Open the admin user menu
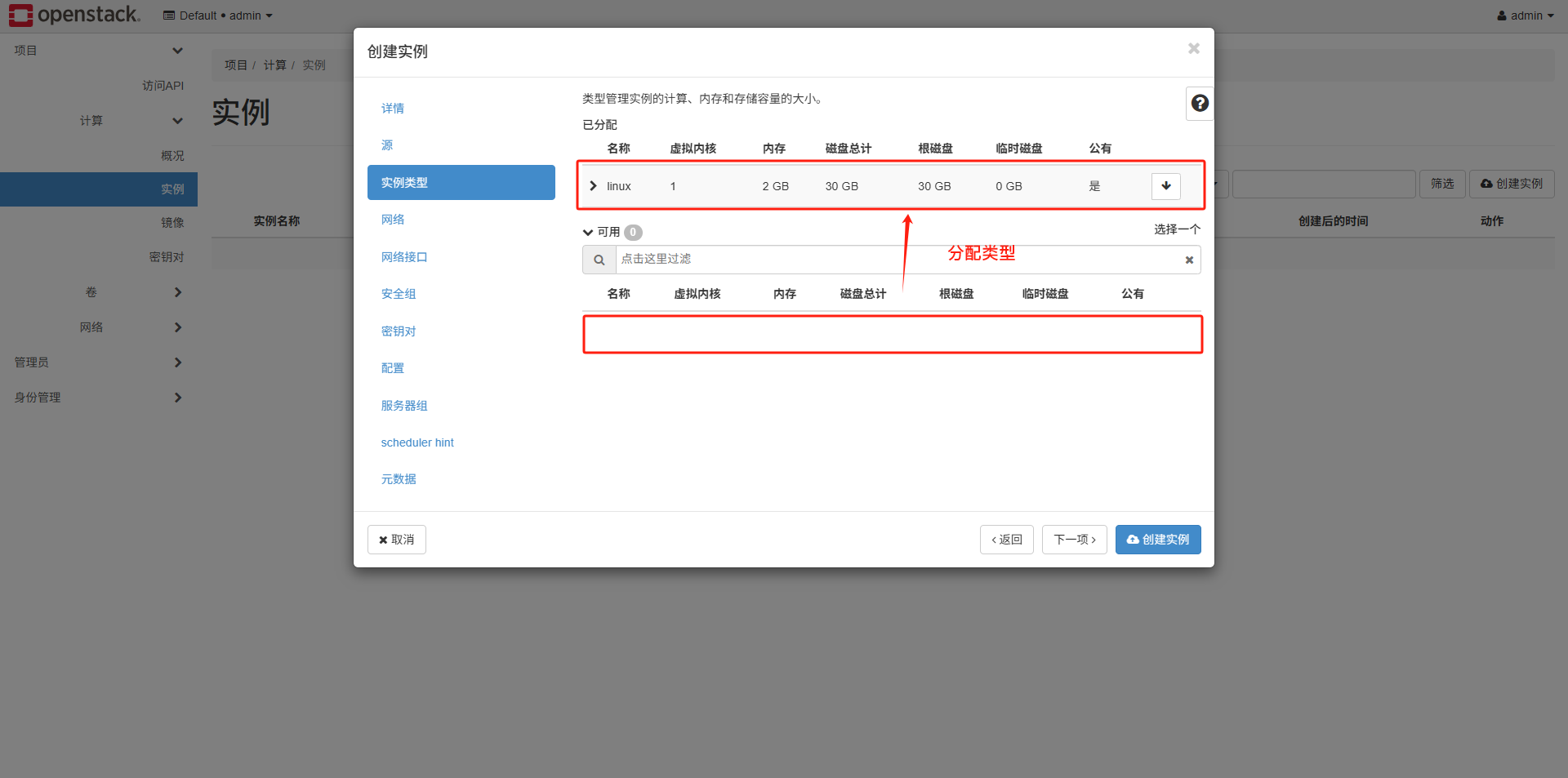Viewport: 1568px width, 778px height. tap(1526, 16)
